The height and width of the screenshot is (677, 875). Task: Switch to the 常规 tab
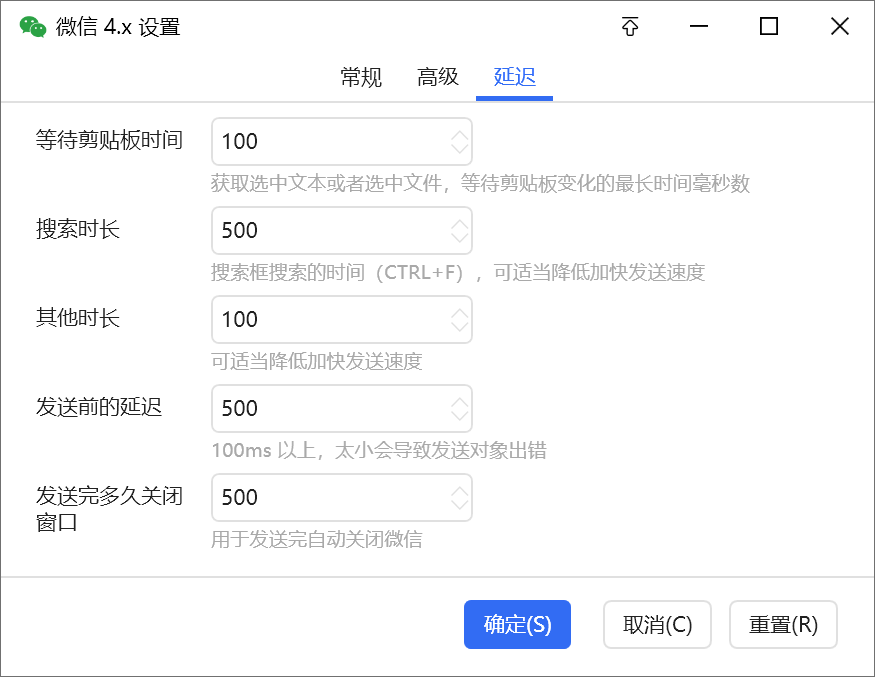(361, 77)
